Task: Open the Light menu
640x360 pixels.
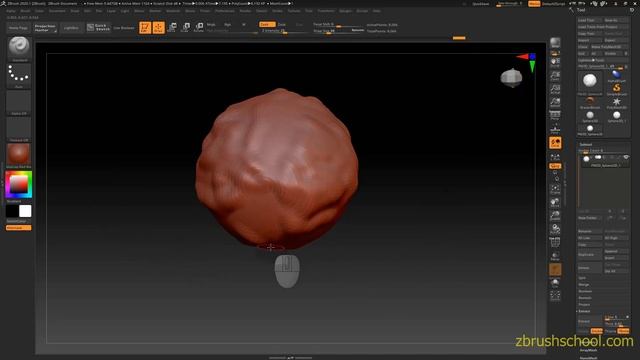Action: coord(124,11)
